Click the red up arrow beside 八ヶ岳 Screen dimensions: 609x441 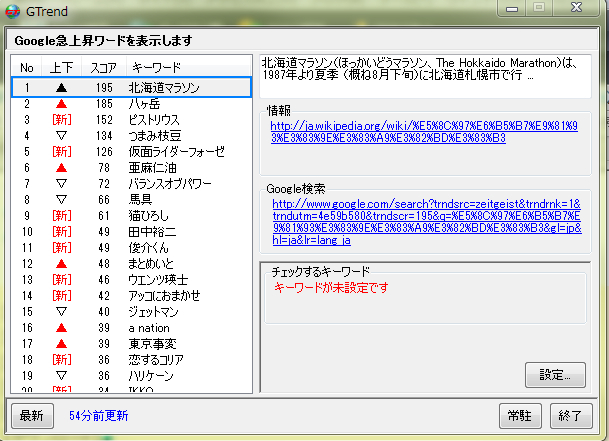click(61, 104)
